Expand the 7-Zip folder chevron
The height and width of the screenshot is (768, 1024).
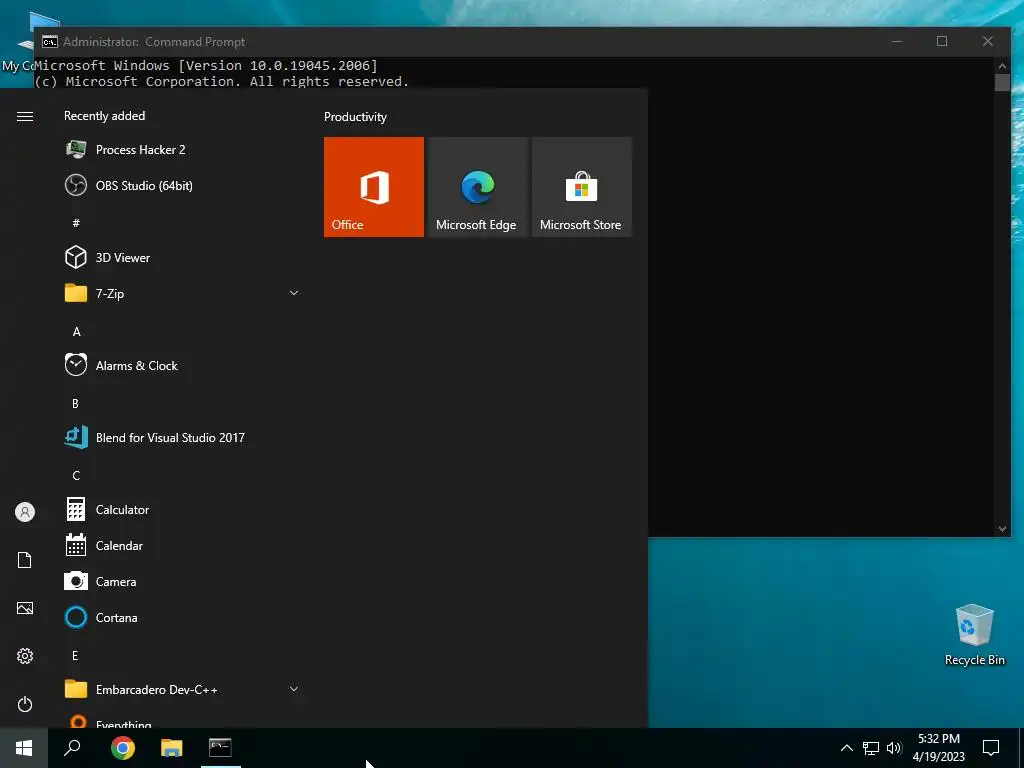pos(294,293)
